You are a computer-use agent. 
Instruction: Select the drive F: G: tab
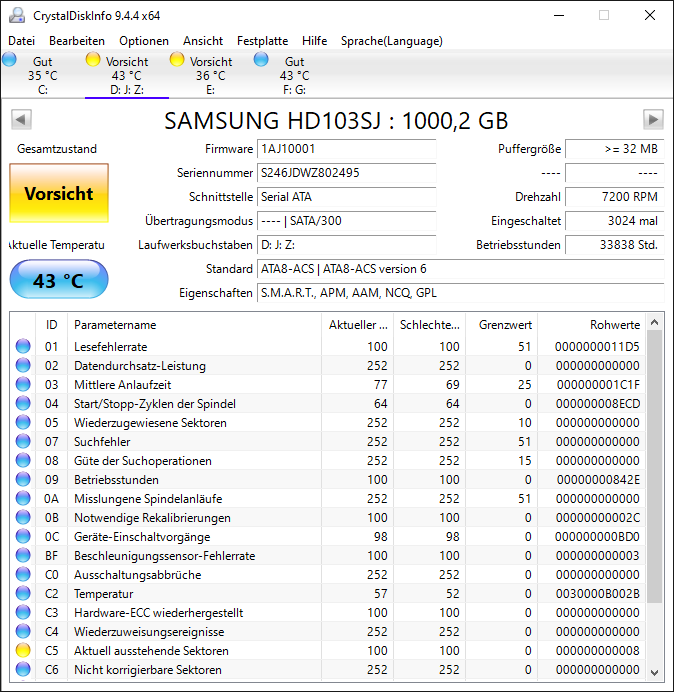294,75
